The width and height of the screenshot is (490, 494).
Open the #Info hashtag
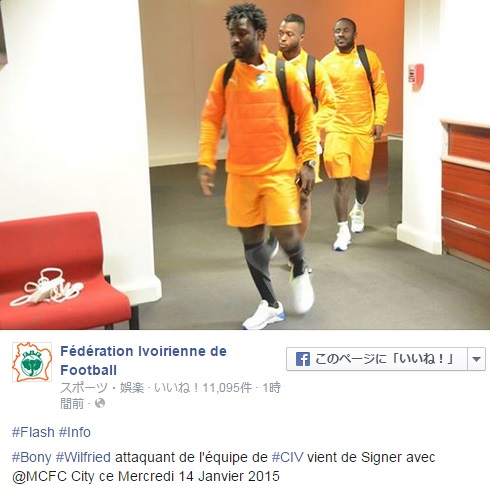click(x=75, y=432)
